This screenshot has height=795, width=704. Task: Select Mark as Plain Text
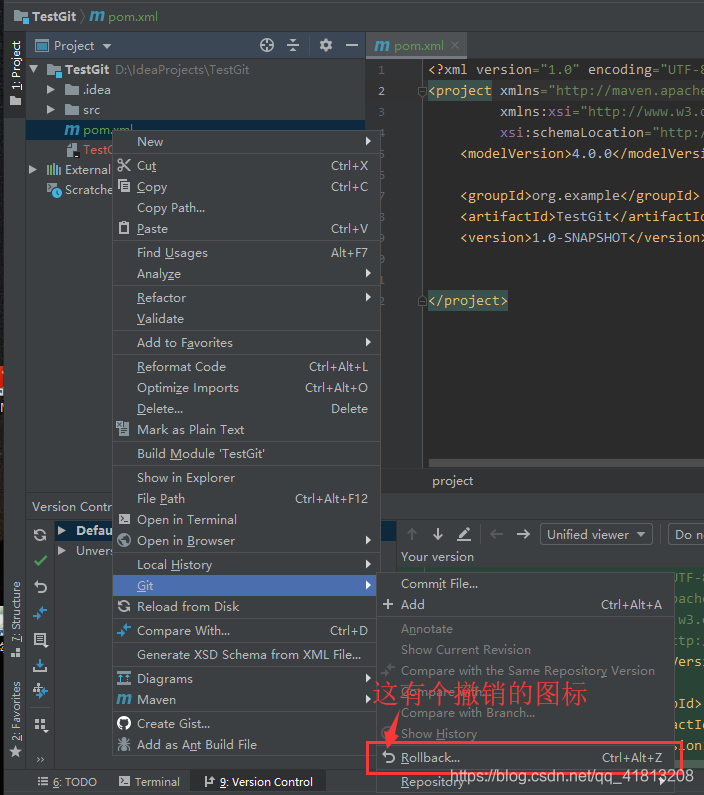[x=246, y=429]
